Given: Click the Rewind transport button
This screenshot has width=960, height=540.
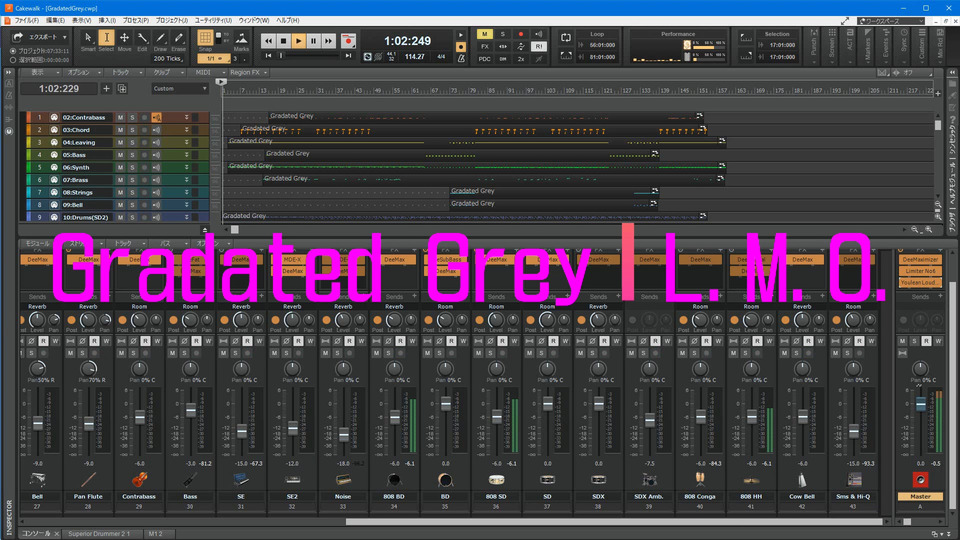Looking at the screenshot, I should (268, 41).
